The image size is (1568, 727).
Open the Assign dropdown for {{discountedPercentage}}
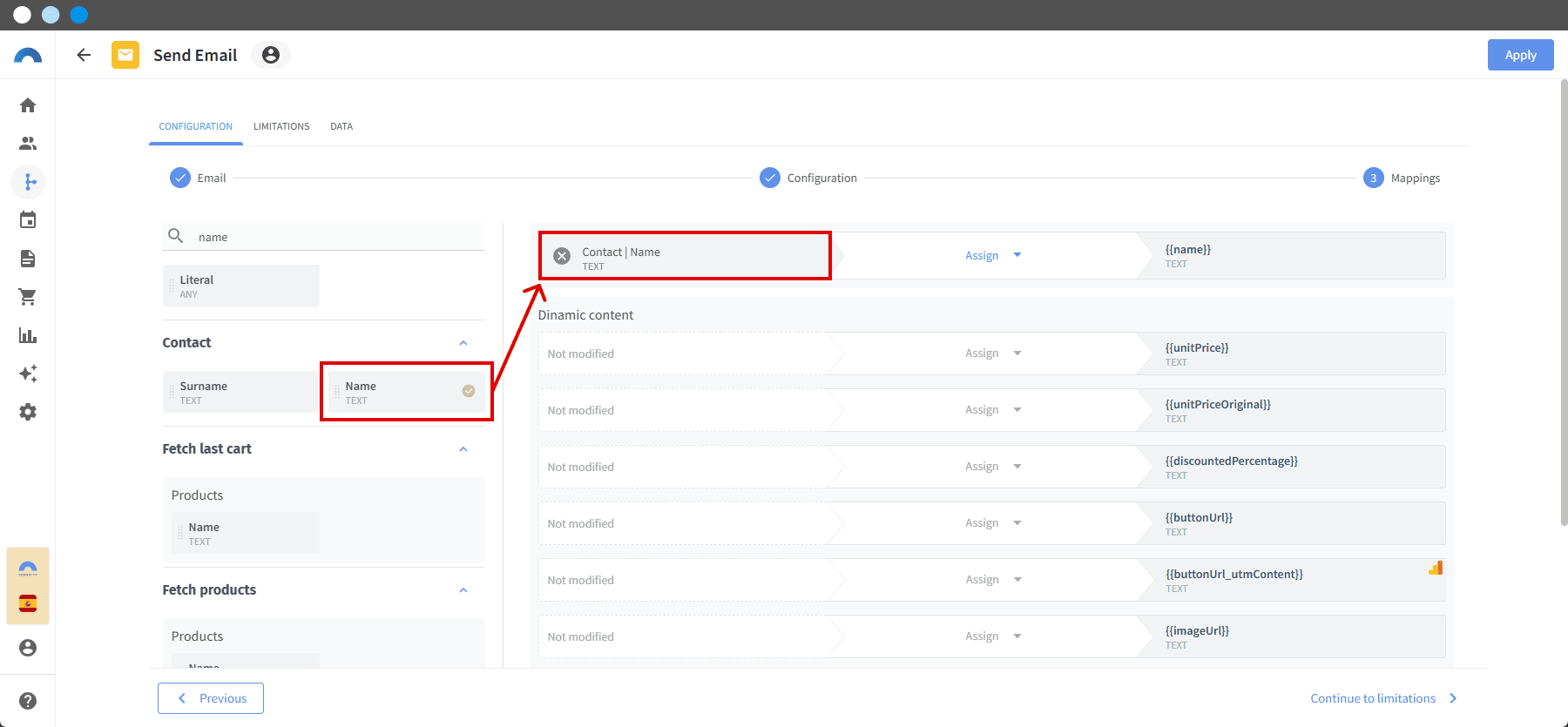click(993, 467)
